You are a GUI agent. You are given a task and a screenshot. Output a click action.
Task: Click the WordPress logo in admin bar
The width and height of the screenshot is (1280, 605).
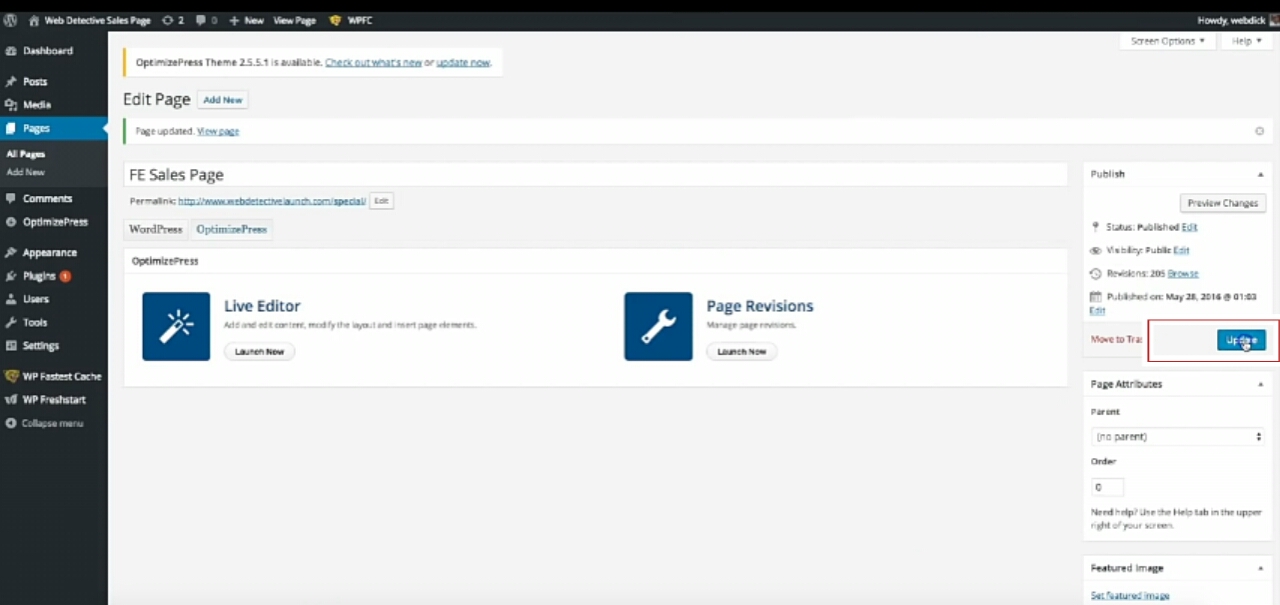(10, 20)
